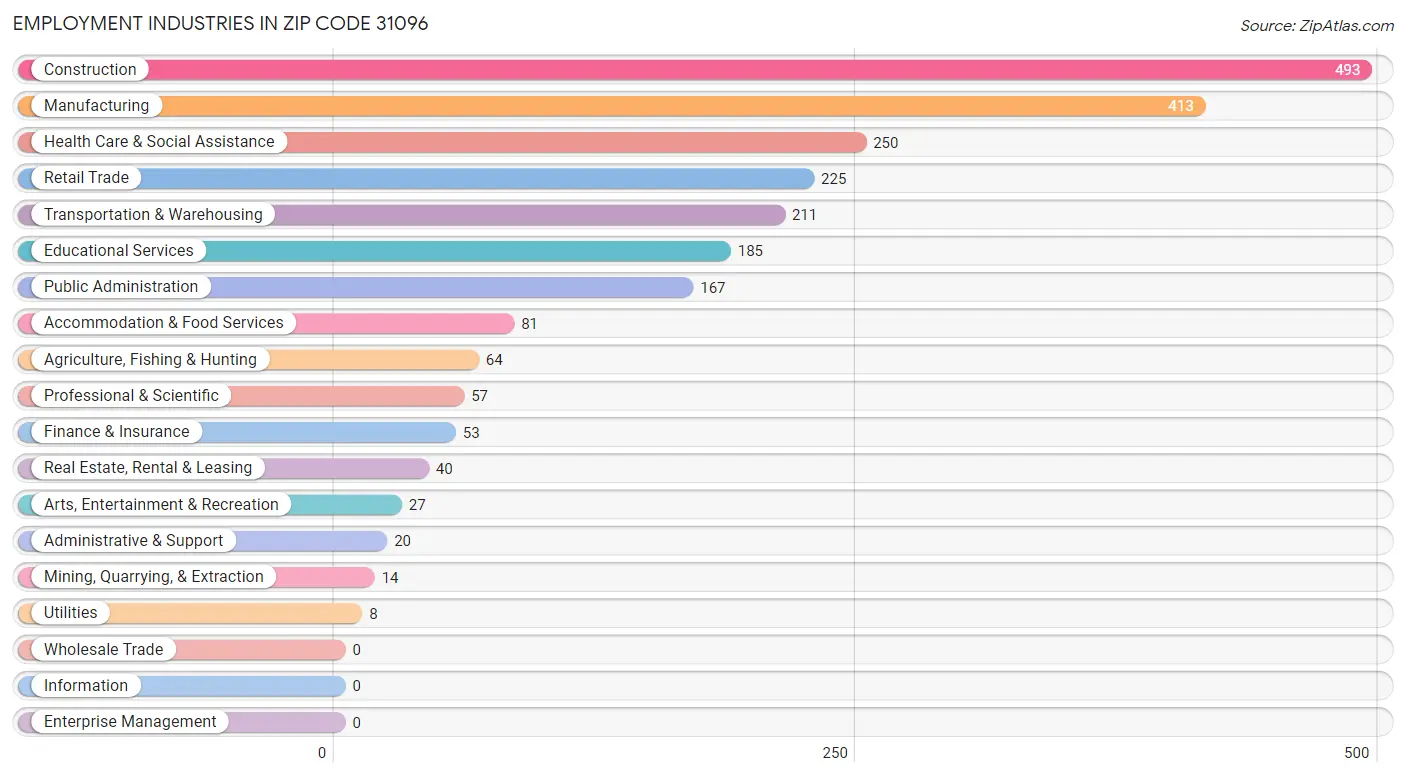Select the Retail Trade label
1406x777 pixels.
click(86, 178)
